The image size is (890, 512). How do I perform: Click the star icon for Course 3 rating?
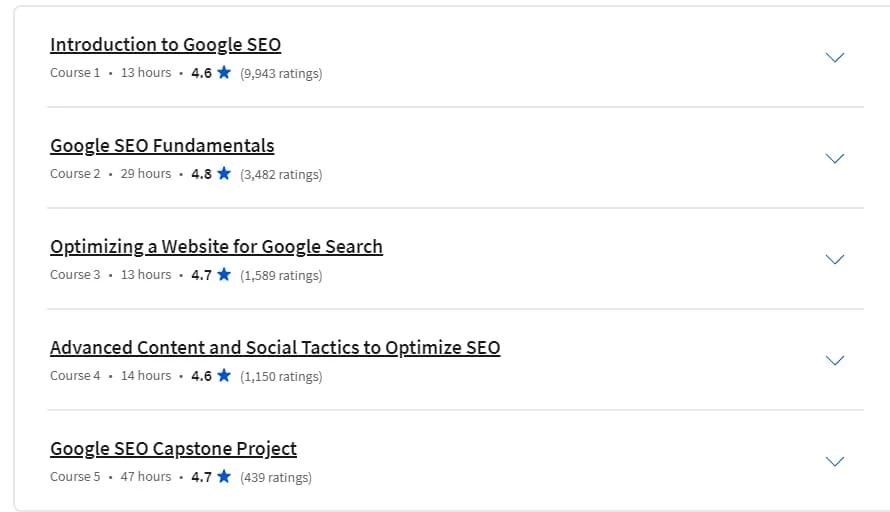click(224, 274)
